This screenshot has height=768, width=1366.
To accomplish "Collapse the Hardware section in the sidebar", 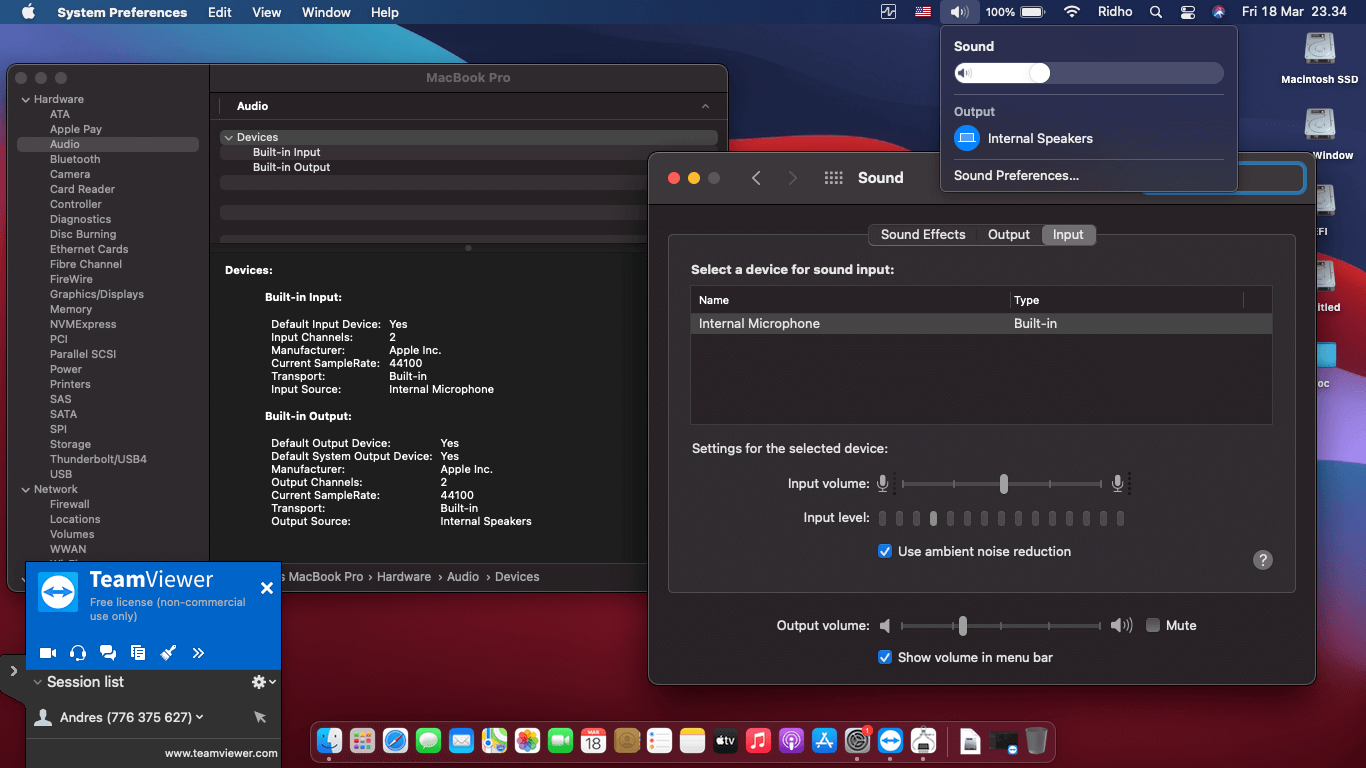I will click(24, 98).
